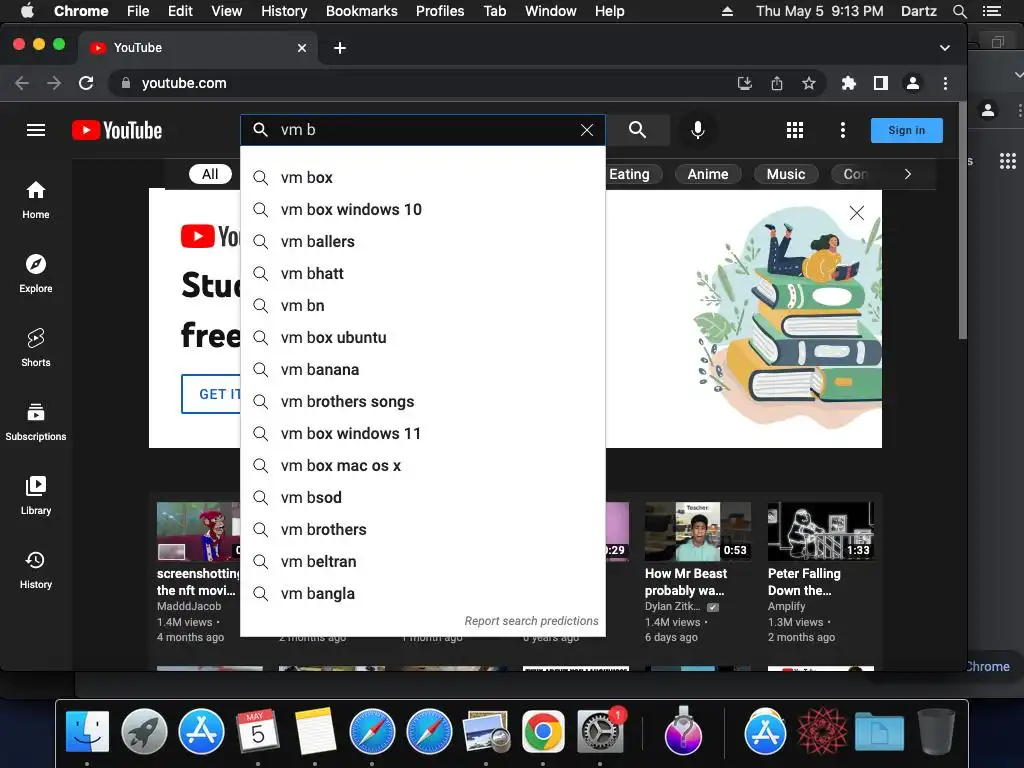The width and height of the screenshot is (1024, 768).
Task: Reload the page
Action: tap(86, 83)
